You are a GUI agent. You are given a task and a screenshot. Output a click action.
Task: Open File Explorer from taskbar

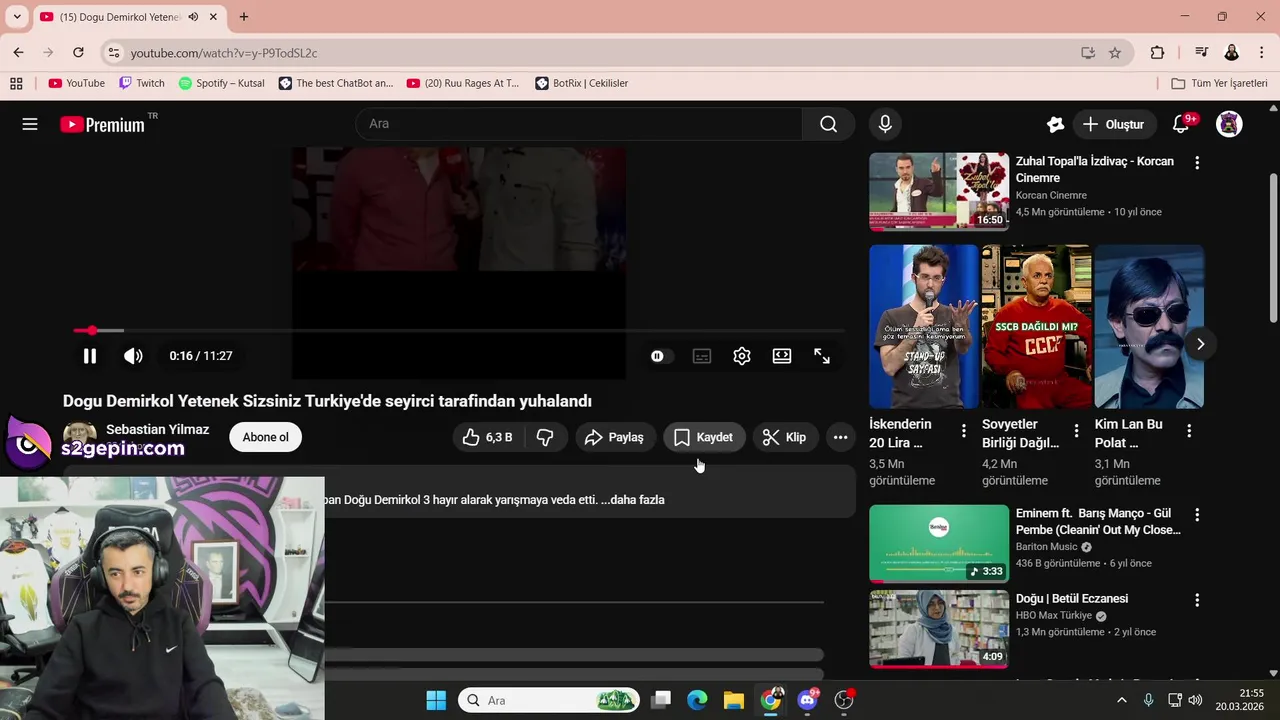pos(733,700)
